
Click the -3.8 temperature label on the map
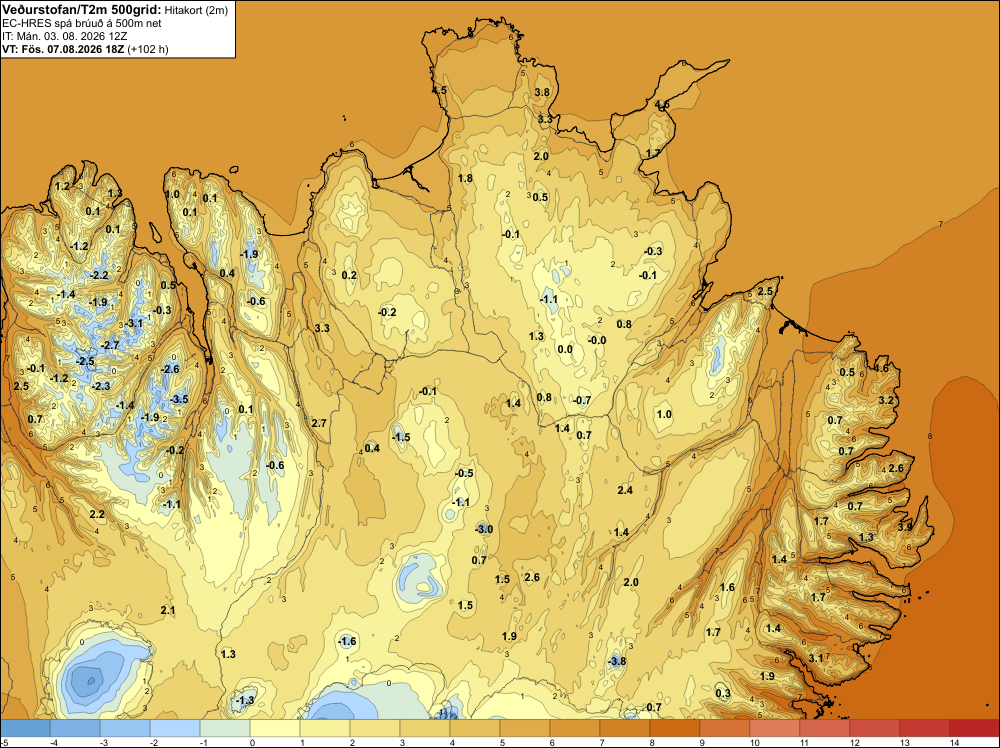(x=617, y=661)
